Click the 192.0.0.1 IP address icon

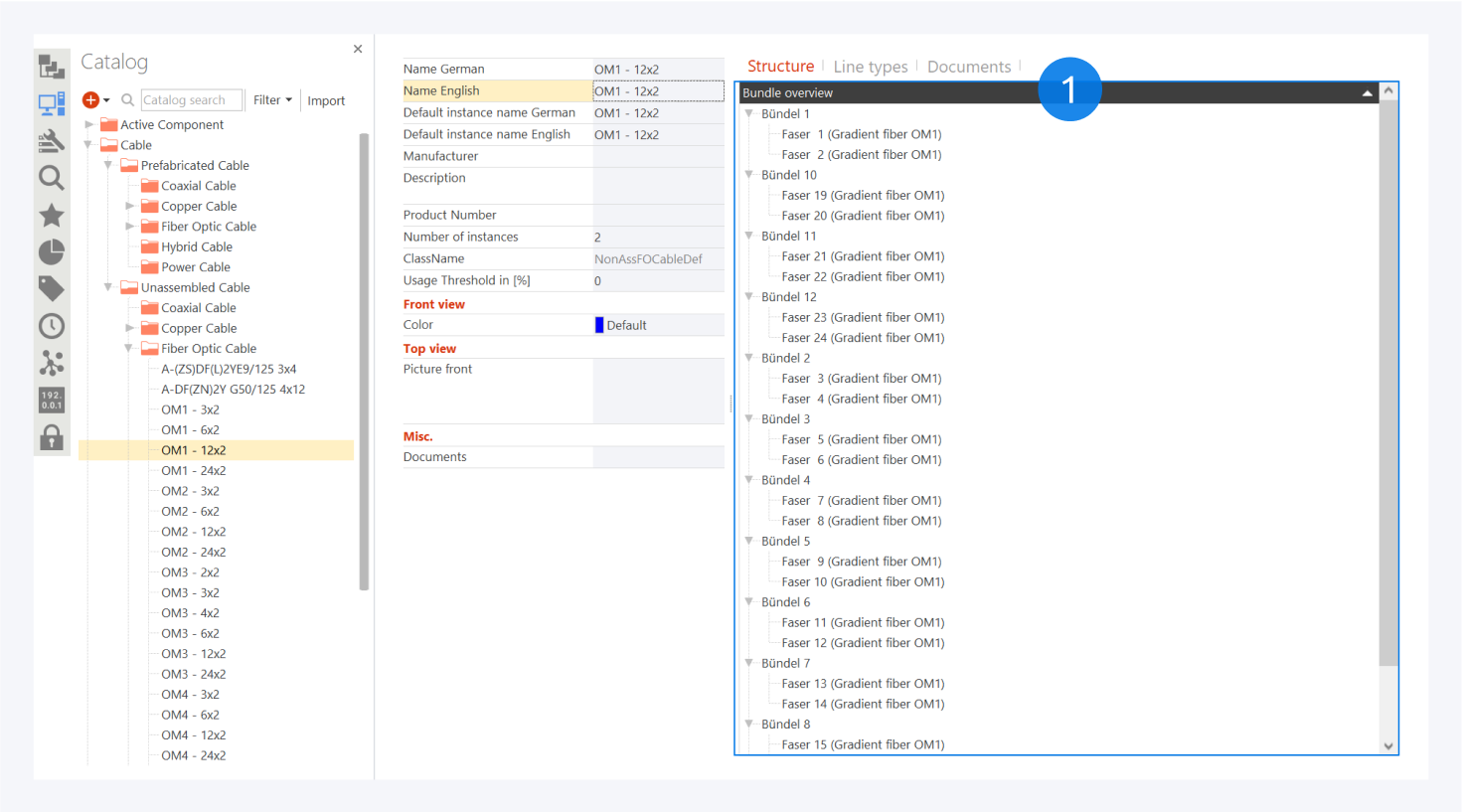pos(52,400)
